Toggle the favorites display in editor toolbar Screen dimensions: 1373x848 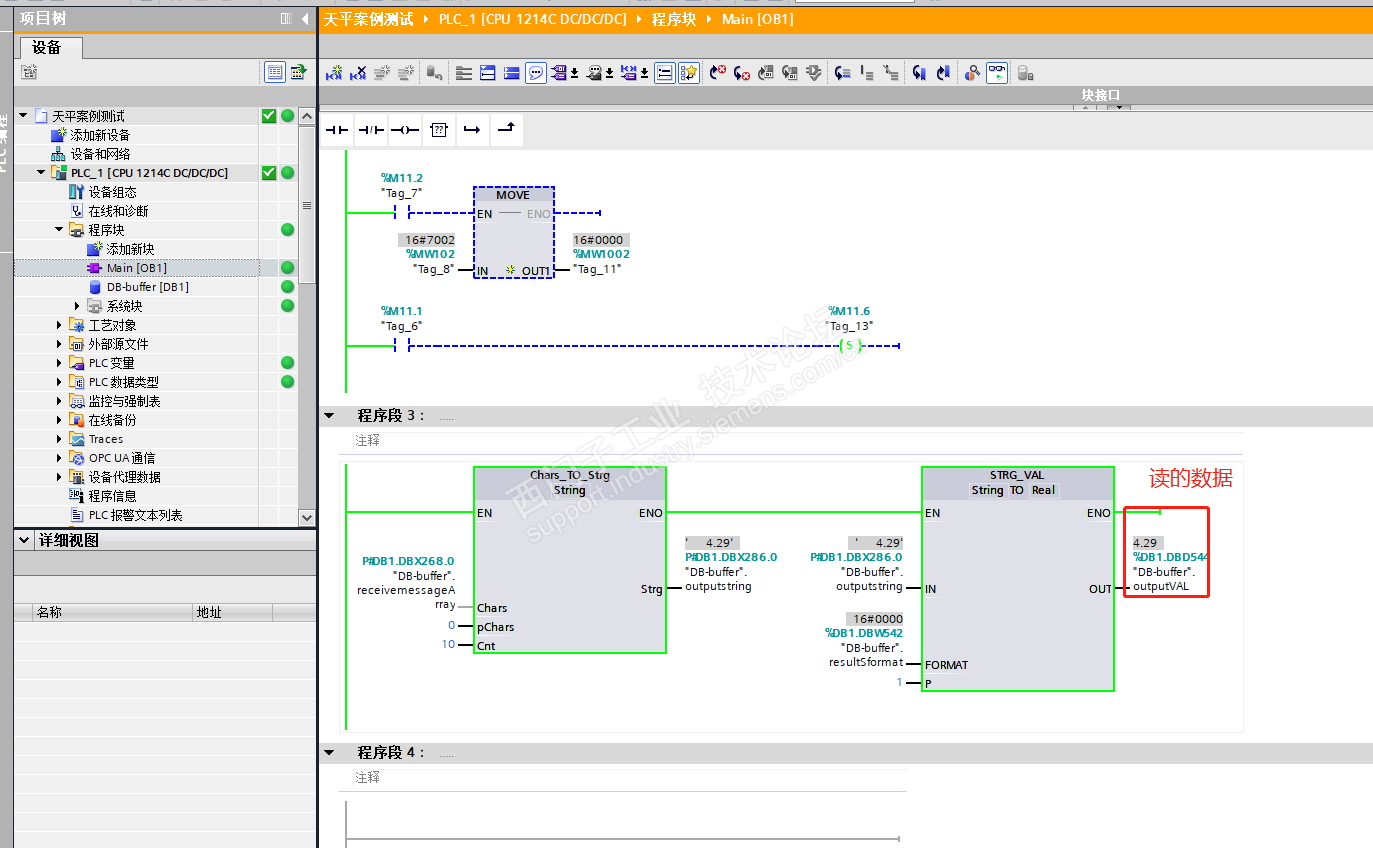[x=688, y=73]
